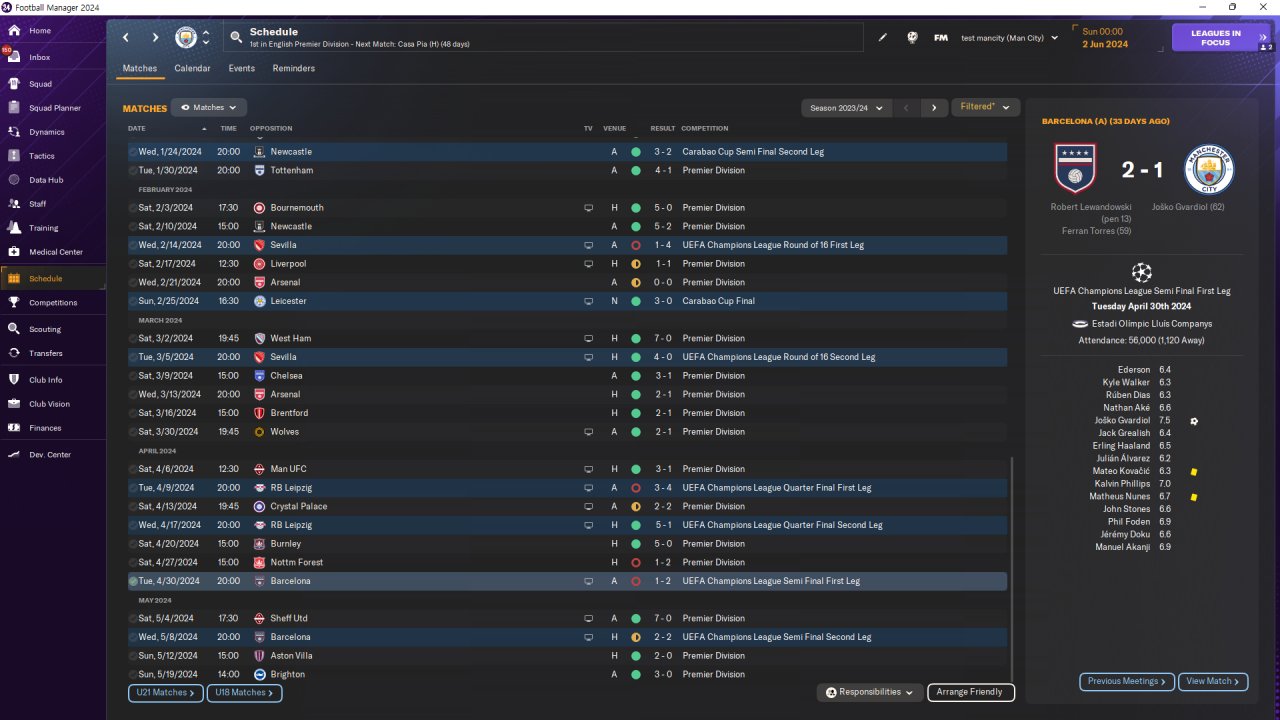Click the search magnifier icon
Viewport: 1280px width, 720px height.
pos(236,38)
